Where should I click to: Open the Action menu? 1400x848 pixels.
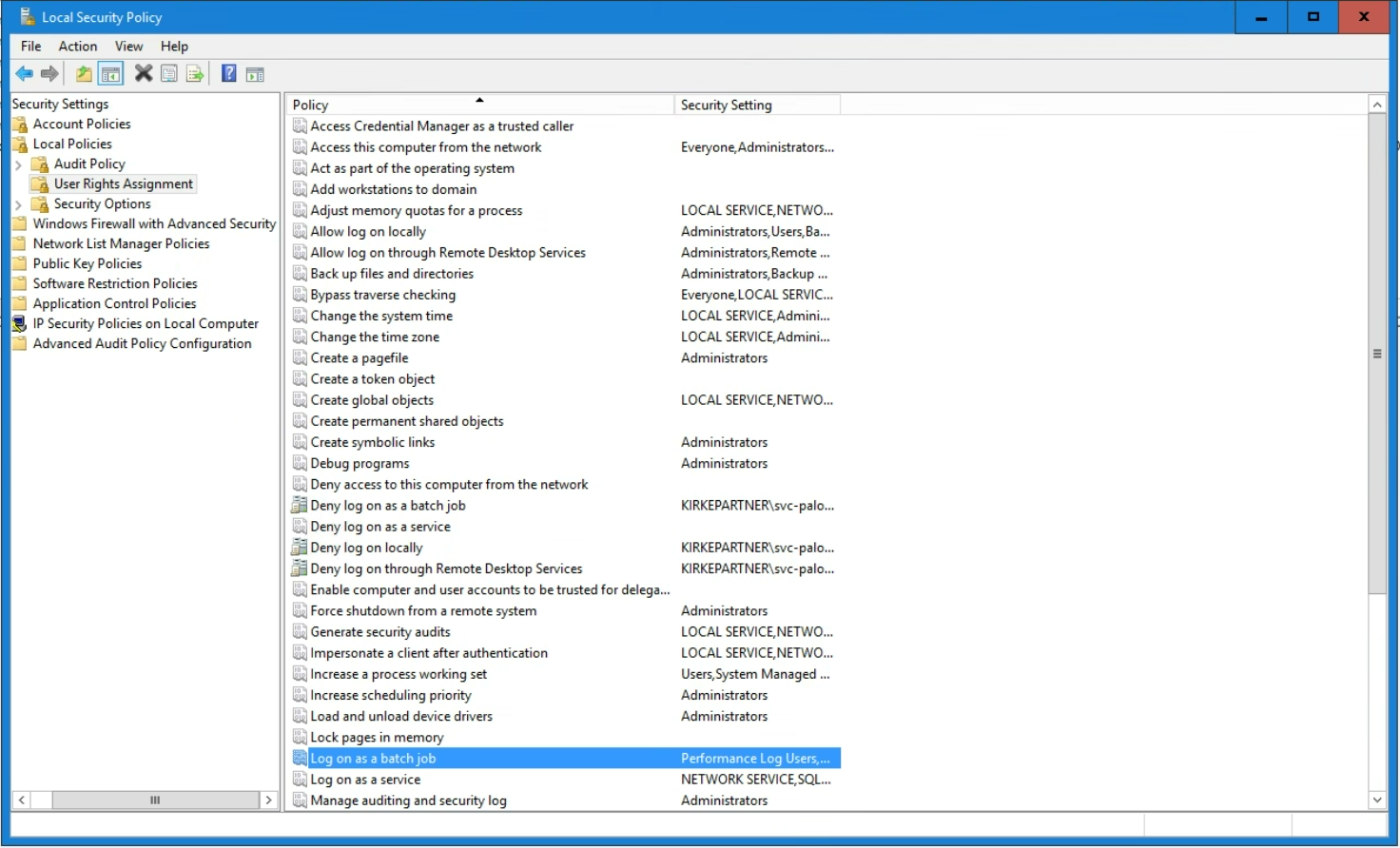click(x=77, y=46)
